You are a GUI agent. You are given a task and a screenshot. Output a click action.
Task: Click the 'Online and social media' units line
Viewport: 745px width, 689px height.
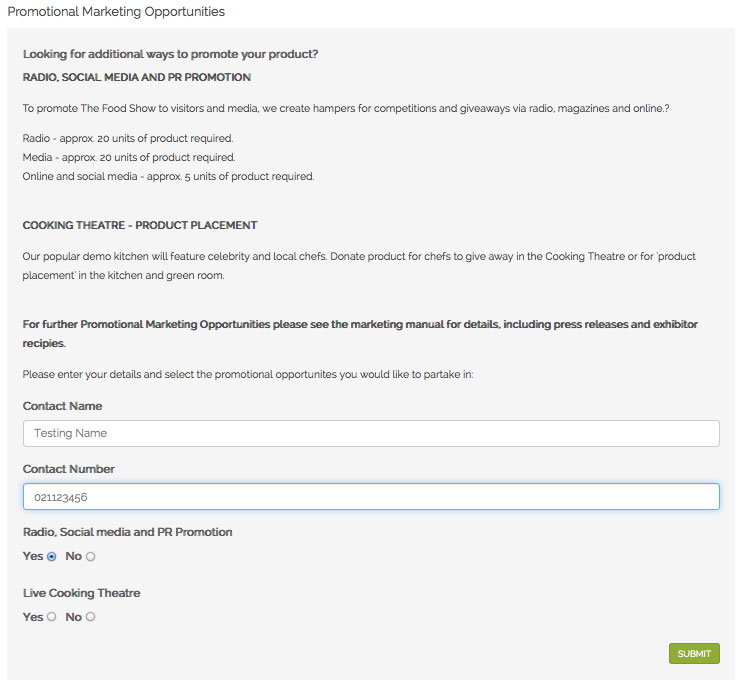168,176
